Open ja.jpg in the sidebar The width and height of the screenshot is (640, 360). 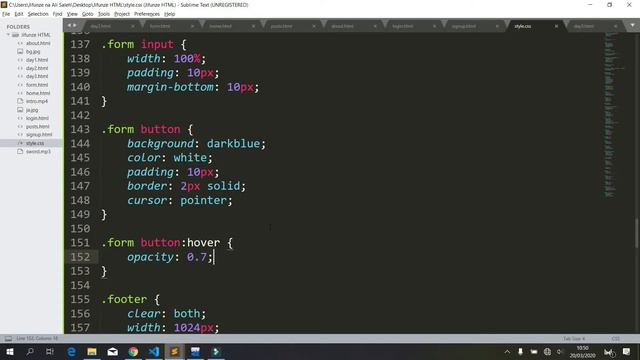(x=32, y=110)
